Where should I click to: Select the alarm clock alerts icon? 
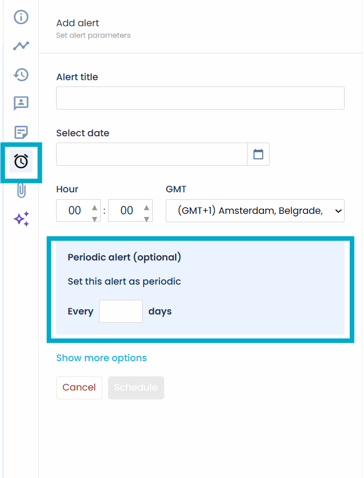click(x=21, y=162)
